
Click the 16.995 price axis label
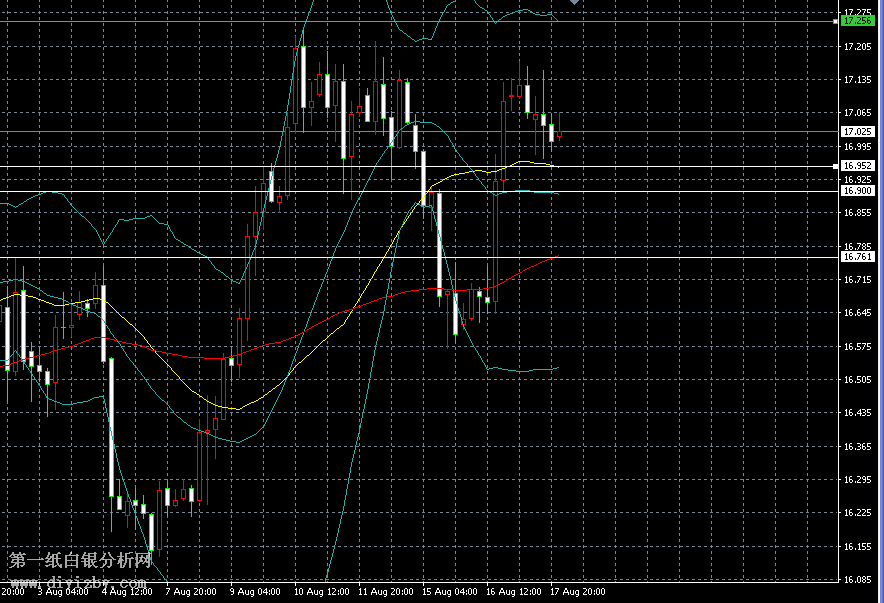pyautogui.click(x=857, y=147)
